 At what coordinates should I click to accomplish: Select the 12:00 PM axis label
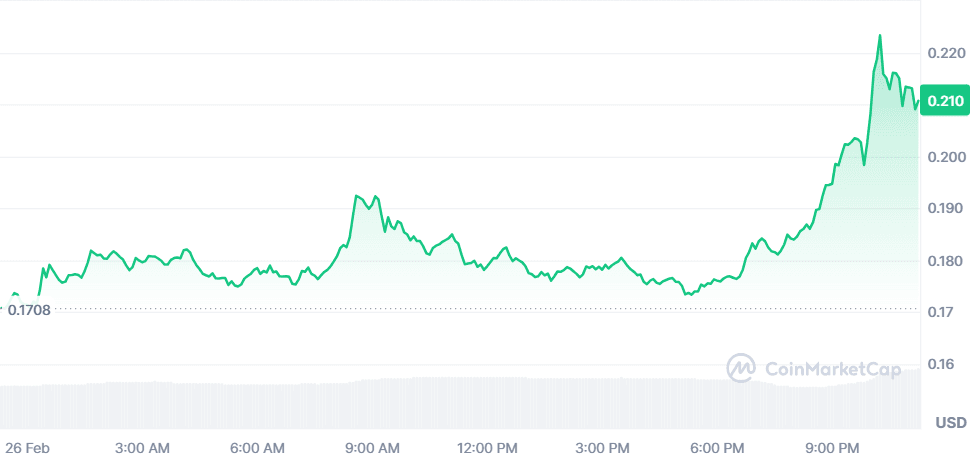(x=490, y=445)
